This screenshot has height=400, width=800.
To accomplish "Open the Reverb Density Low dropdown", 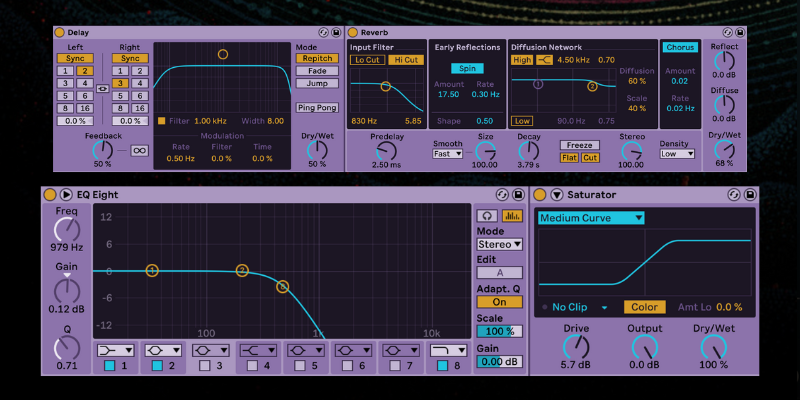I will pyautogui.click(x=676, y=154).
